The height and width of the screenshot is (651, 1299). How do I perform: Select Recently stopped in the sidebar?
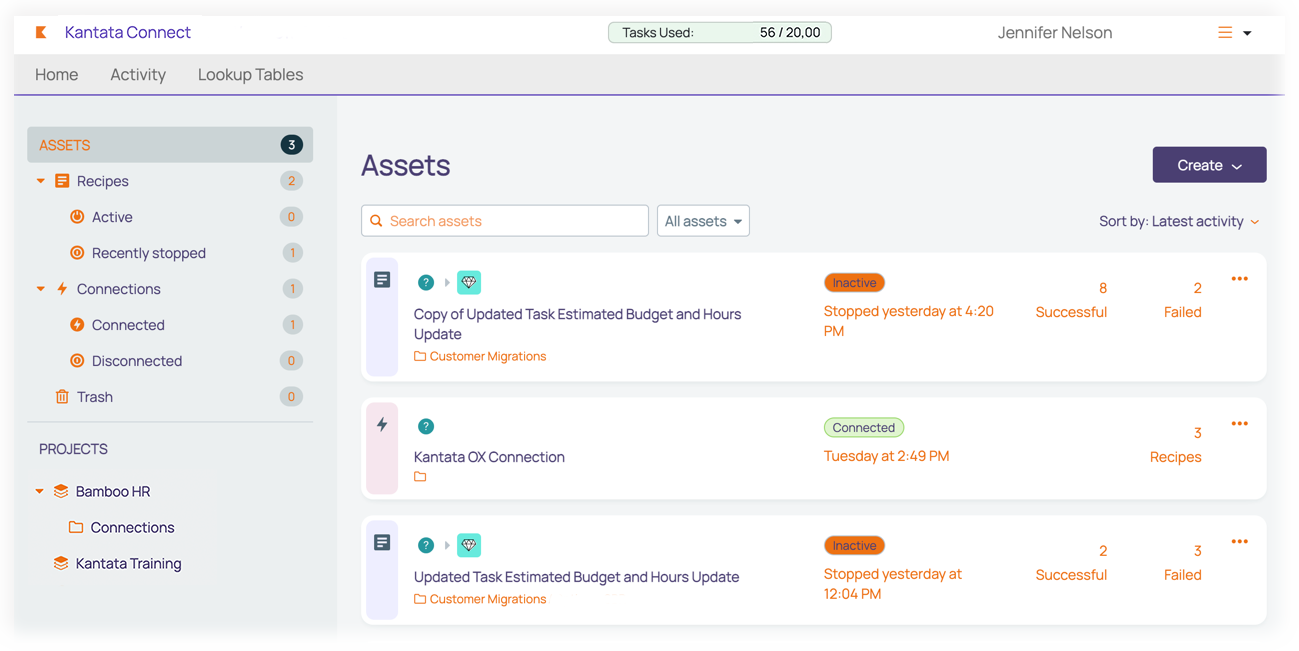click(148, 253)
